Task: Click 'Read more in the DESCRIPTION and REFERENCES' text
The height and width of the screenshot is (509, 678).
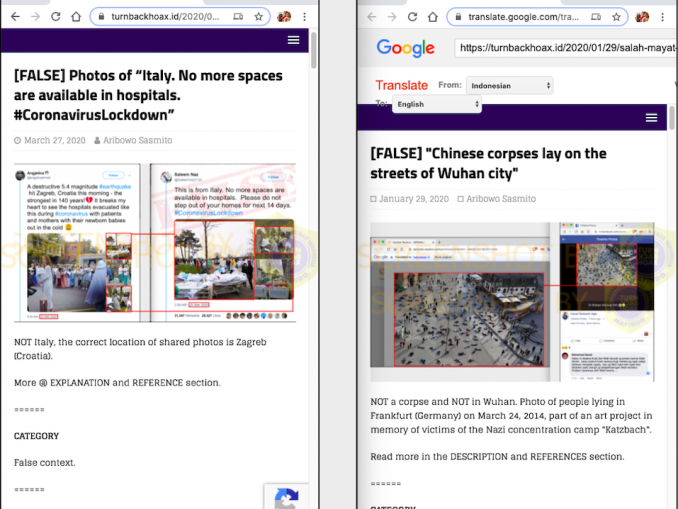Action: pos(497,457)
